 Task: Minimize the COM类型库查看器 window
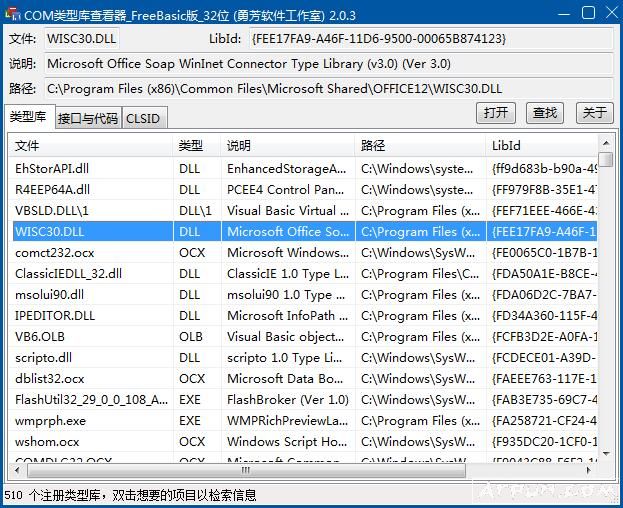[x=564, y=14]
